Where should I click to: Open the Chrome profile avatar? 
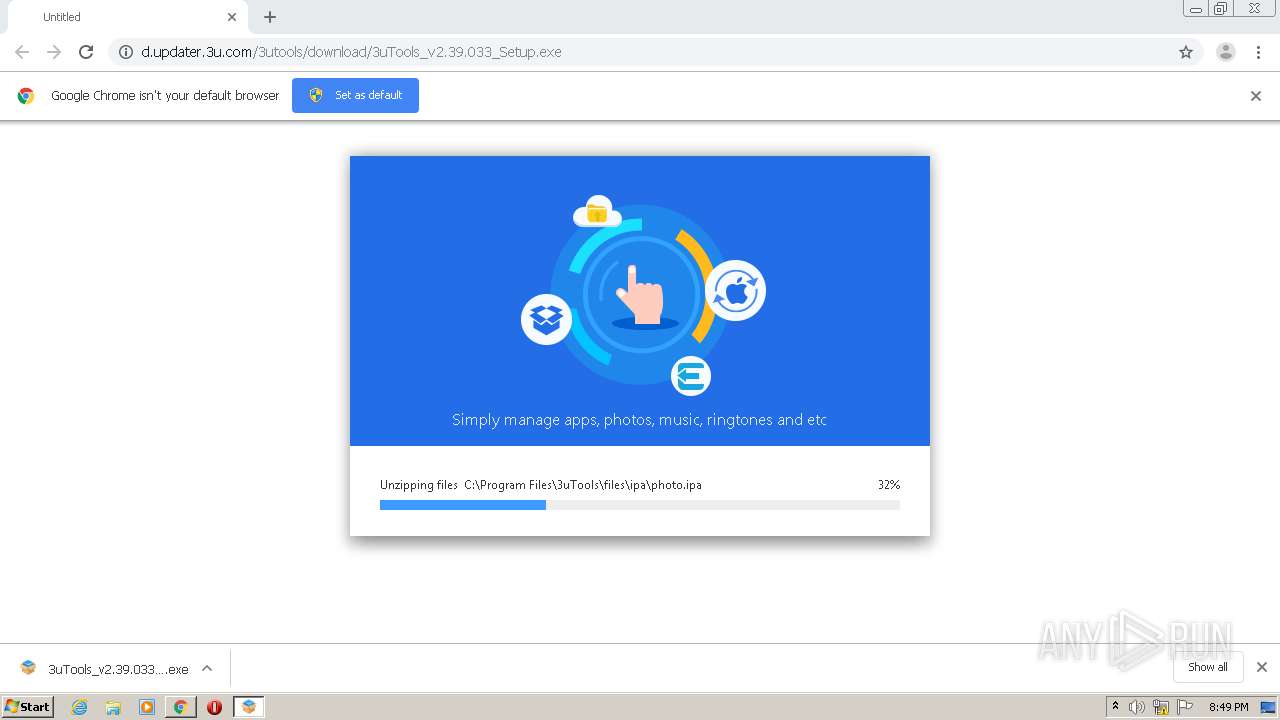point(1226,52)
